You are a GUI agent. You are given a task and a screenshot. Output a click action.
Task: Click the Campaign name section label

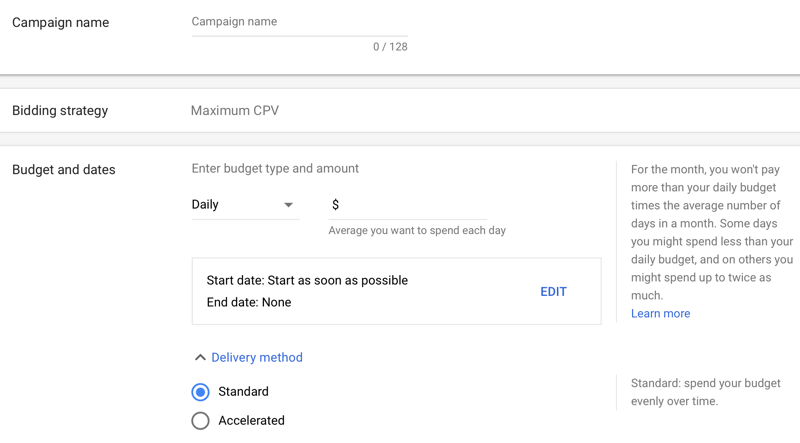tap(61, 22)
